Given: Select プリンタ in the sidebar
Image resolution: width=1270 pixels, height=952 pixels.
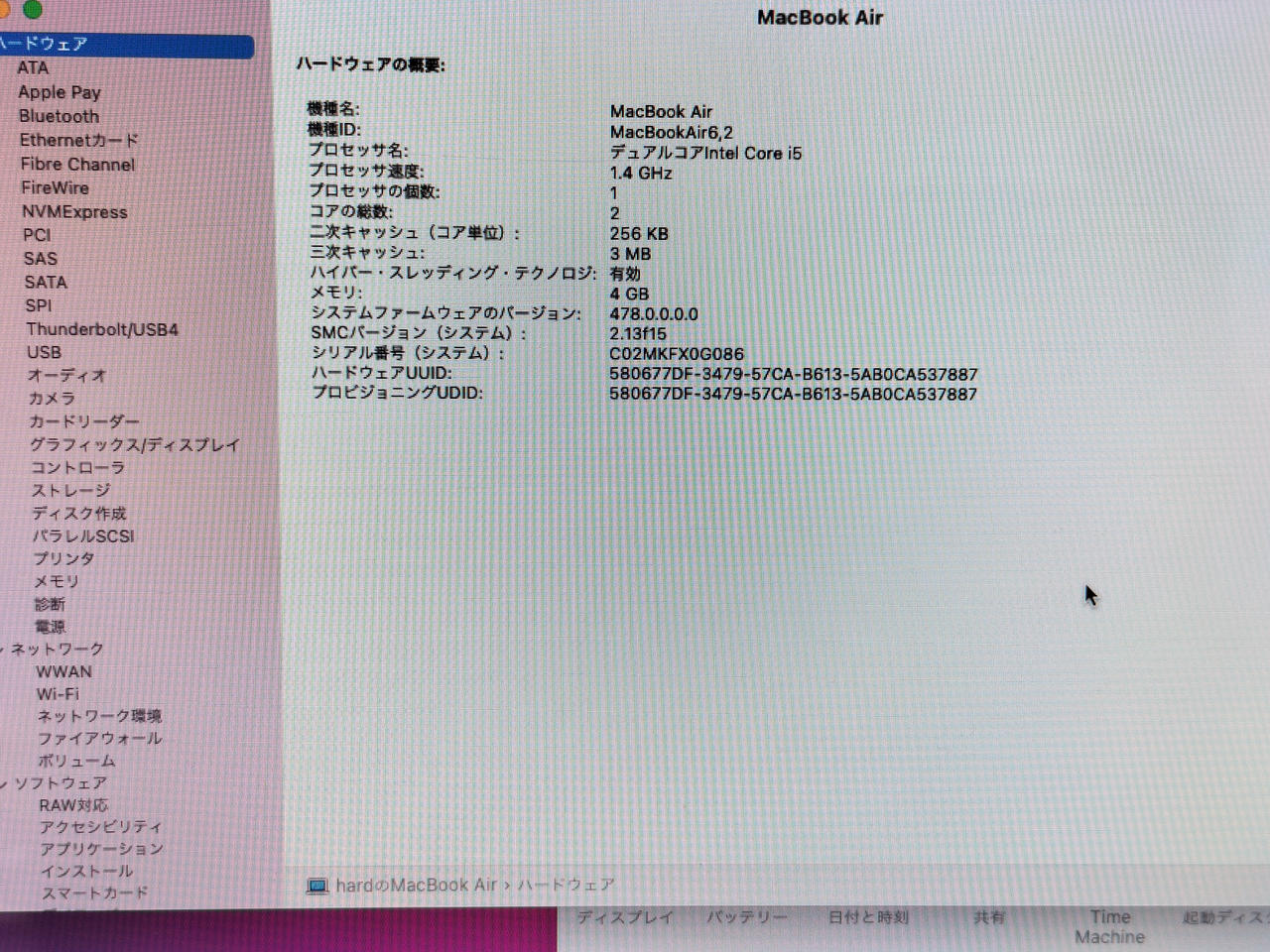Looking at the screenshot, I should coord(64,558).
